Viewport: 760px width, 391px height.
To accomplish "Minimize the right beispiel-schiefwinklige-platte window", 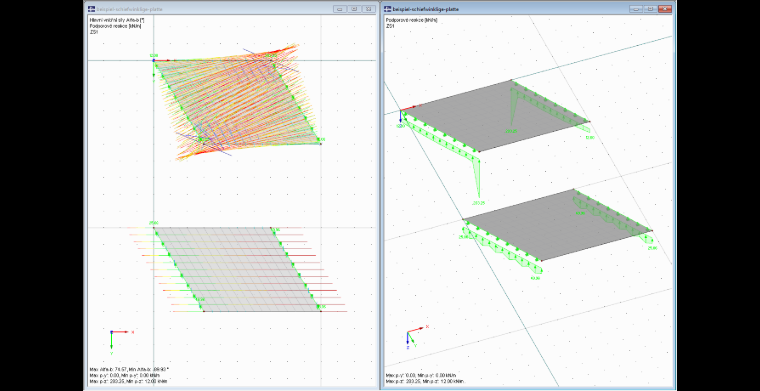I will tap(636, 9).
